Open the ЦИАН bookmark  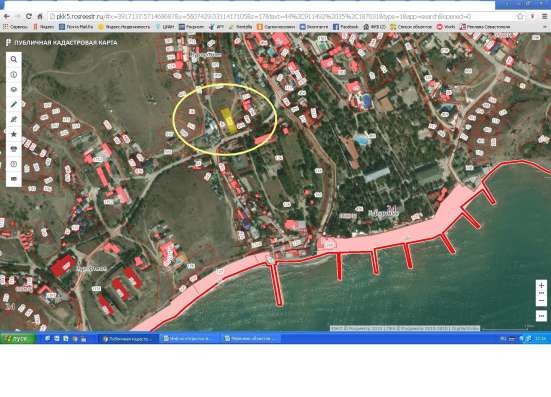(165, 27)
